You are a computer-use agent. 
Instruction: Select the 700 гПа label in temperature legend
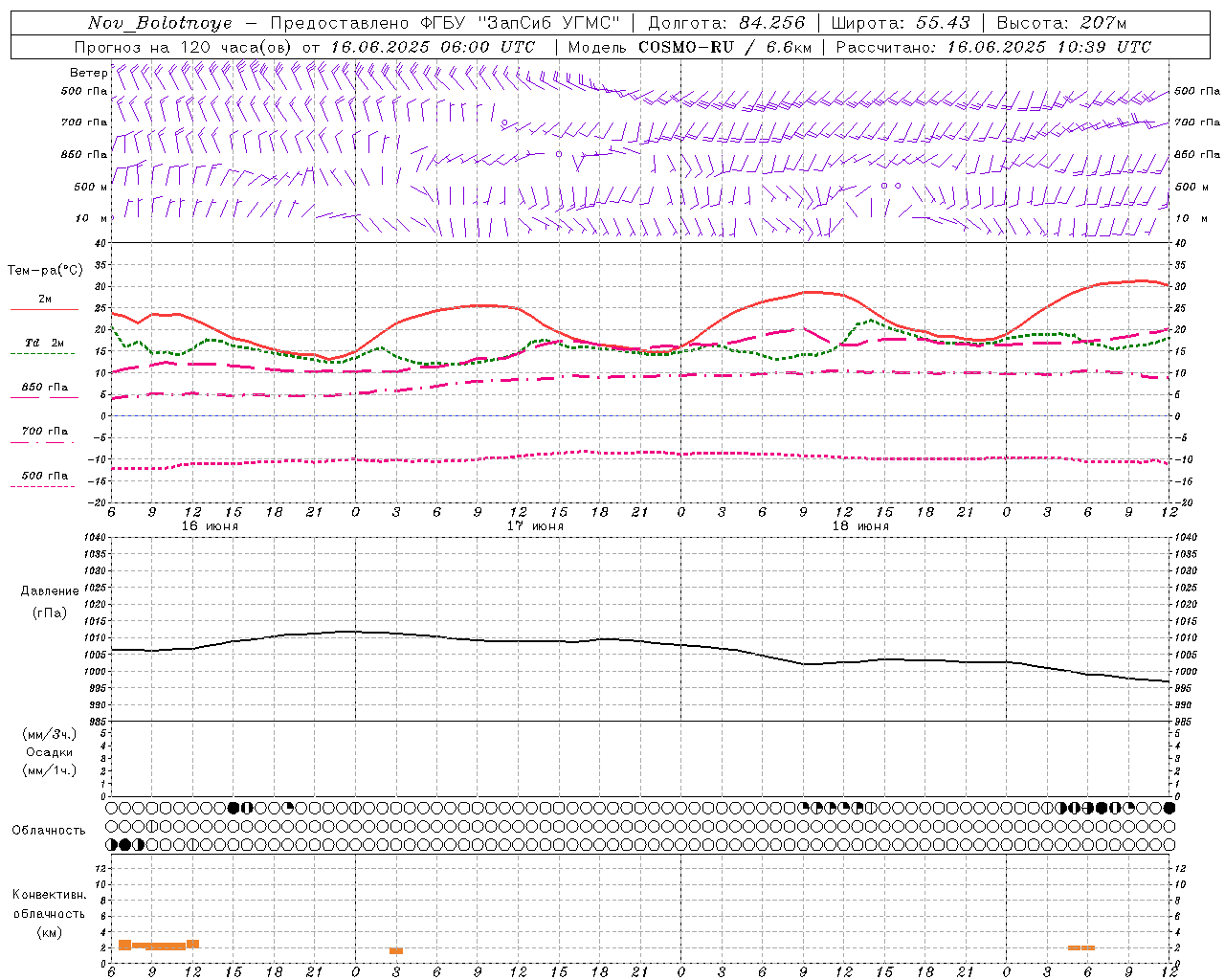click(45, 432)
